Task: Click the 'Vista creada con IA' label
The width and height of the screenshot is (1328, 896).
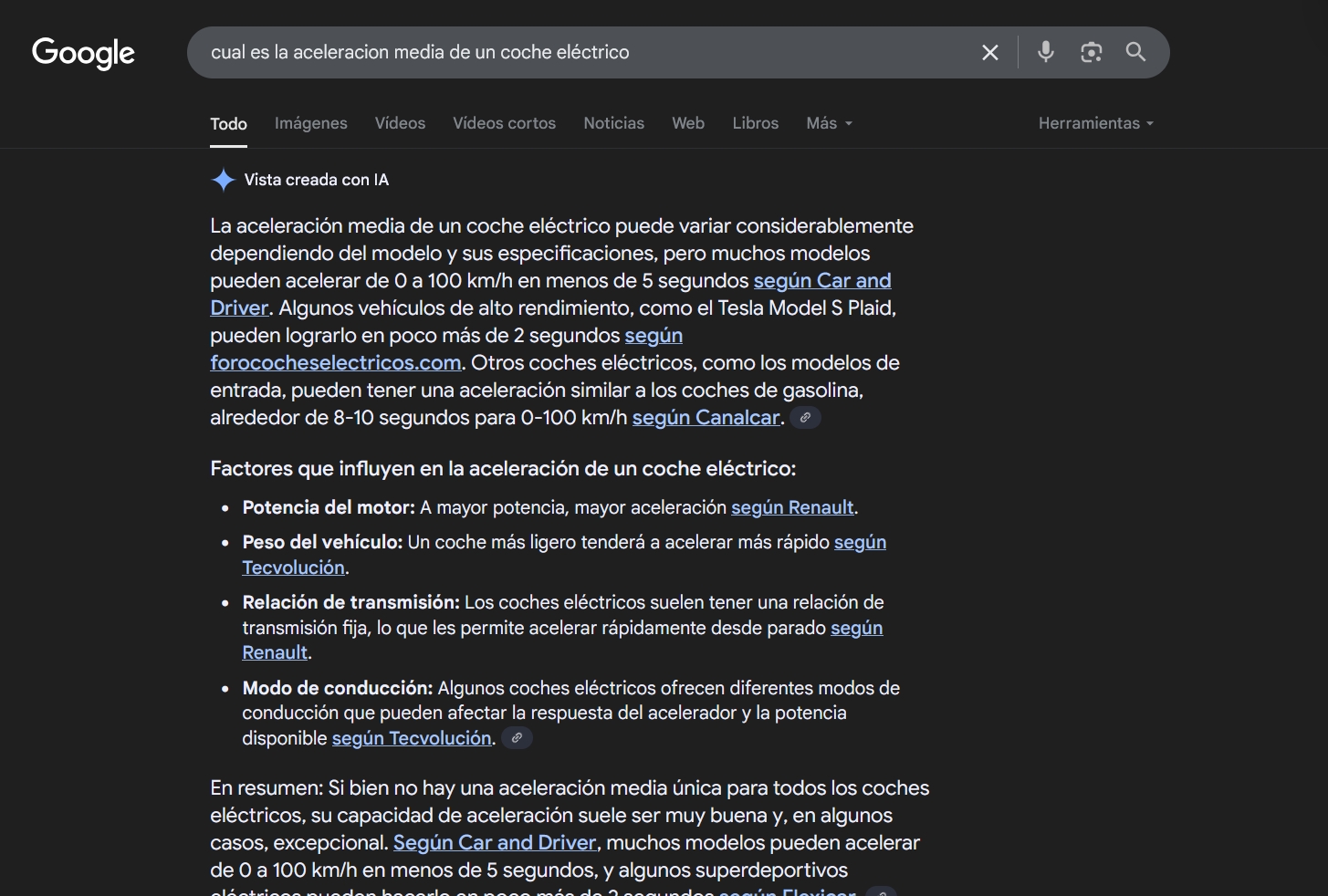Action: 317,180
